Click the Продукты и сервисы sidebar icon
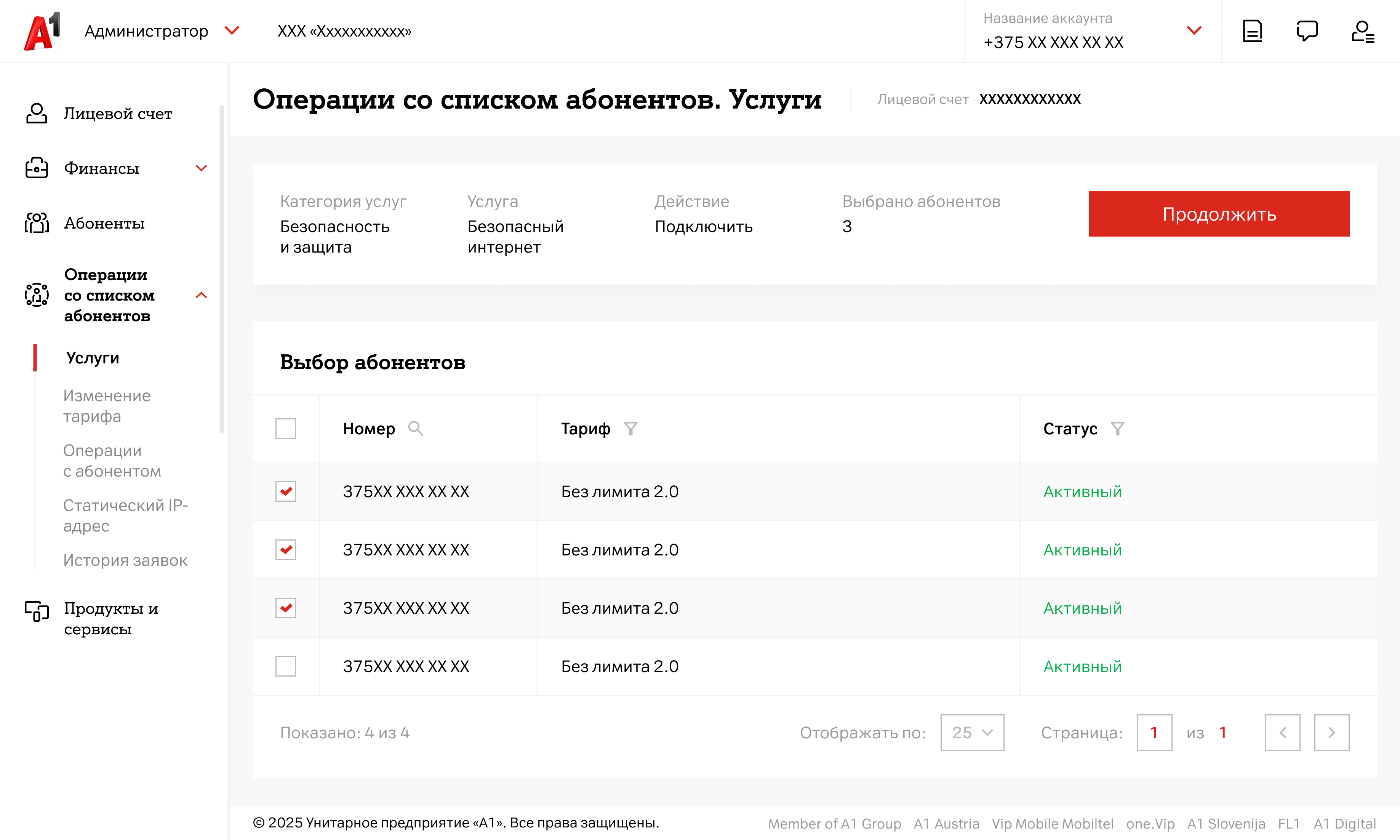 pyautogui.click(x=37, y=611)
